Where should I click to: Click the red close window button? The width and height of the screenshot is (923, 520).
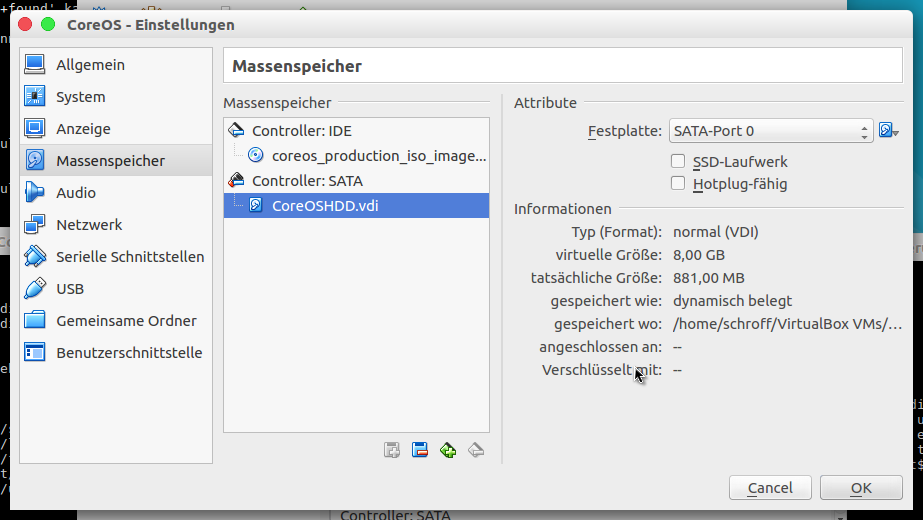click(25, 24)
